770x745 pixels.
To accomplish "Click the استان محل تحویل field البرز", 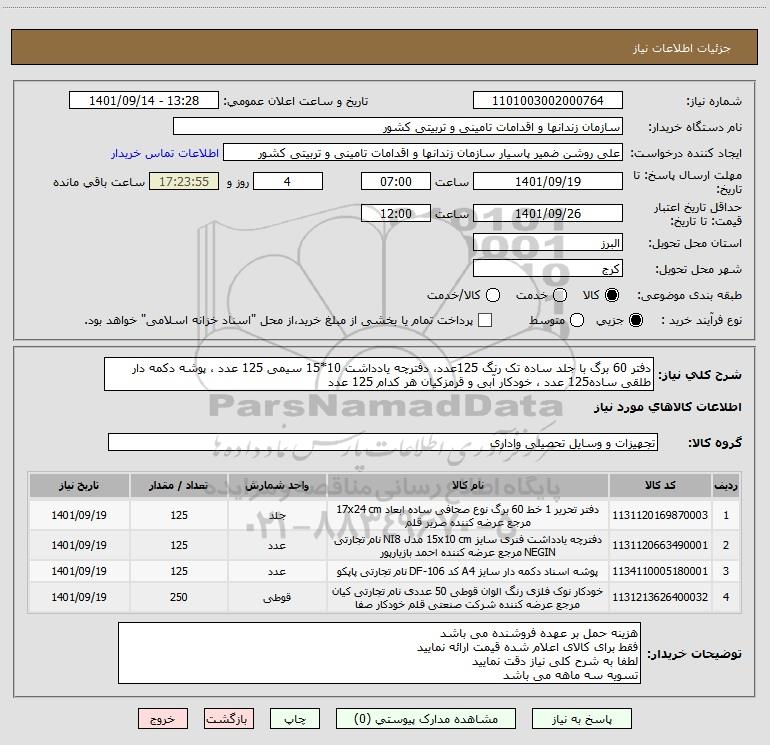I will (548, 242).
